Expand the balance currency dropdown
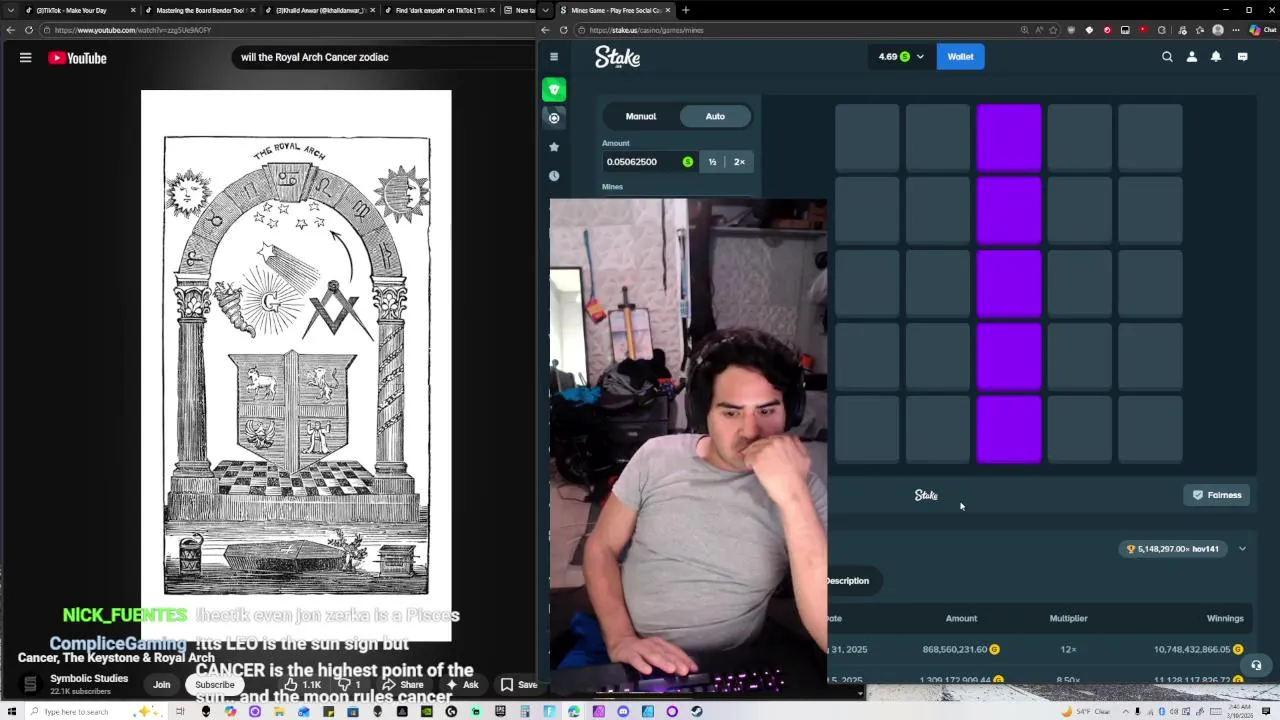 click(x=920, y=57)
